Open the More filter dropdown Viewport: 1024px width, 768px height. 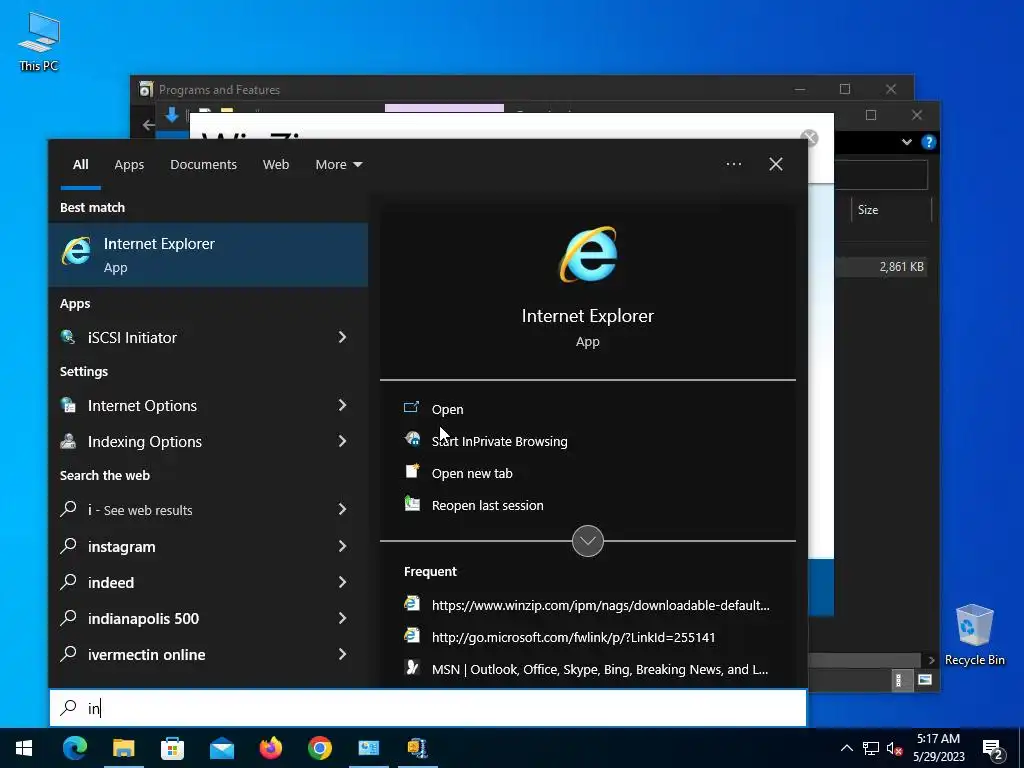[x=338, y=165]
